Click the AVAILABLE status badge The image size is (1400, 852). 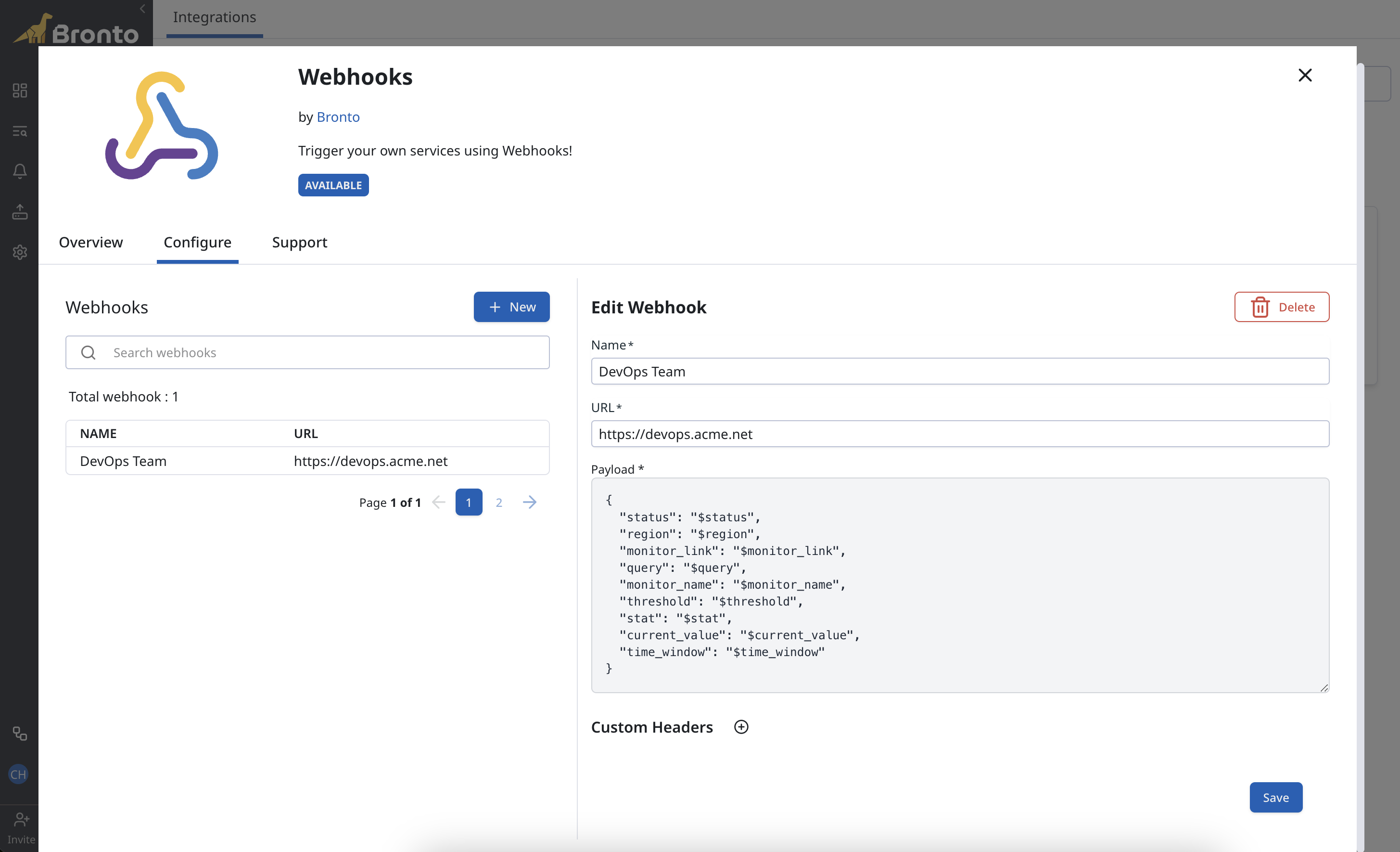[333, 185]
